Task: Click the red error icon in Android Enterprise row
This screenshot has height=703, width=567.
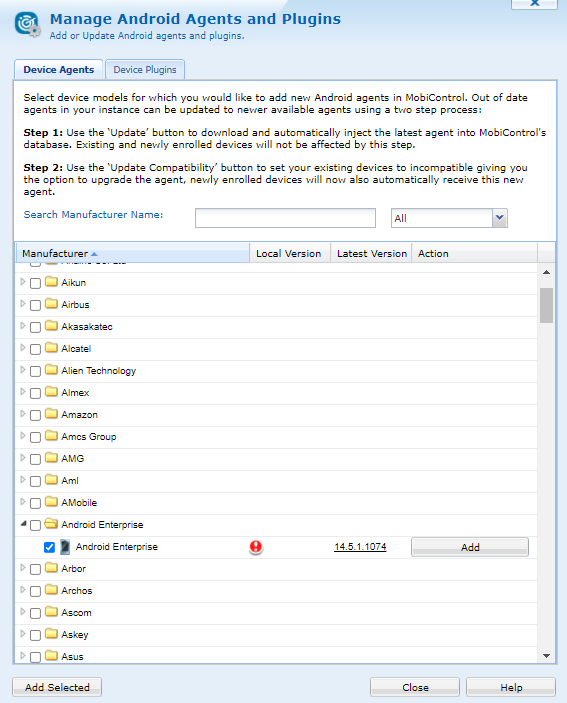Action: (x=256, y=547)
